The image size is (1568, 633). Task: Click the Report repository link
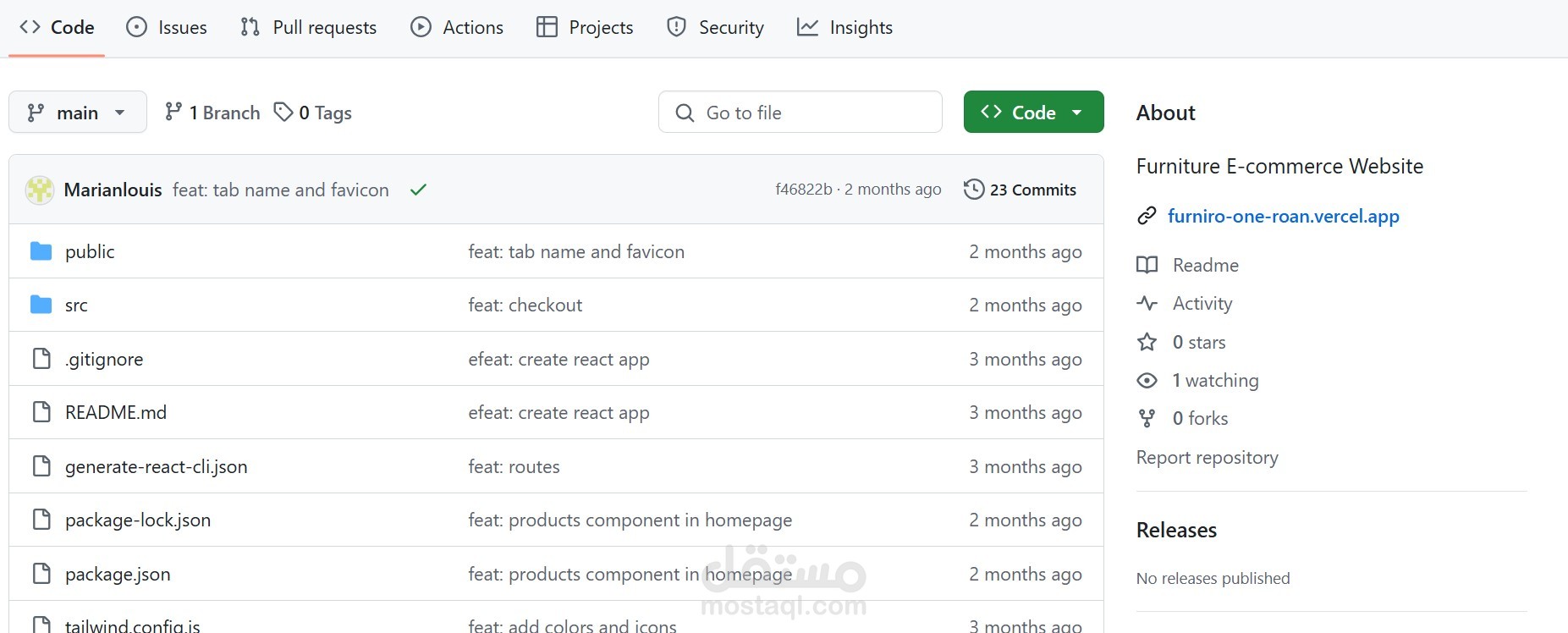pos(1207,457)
